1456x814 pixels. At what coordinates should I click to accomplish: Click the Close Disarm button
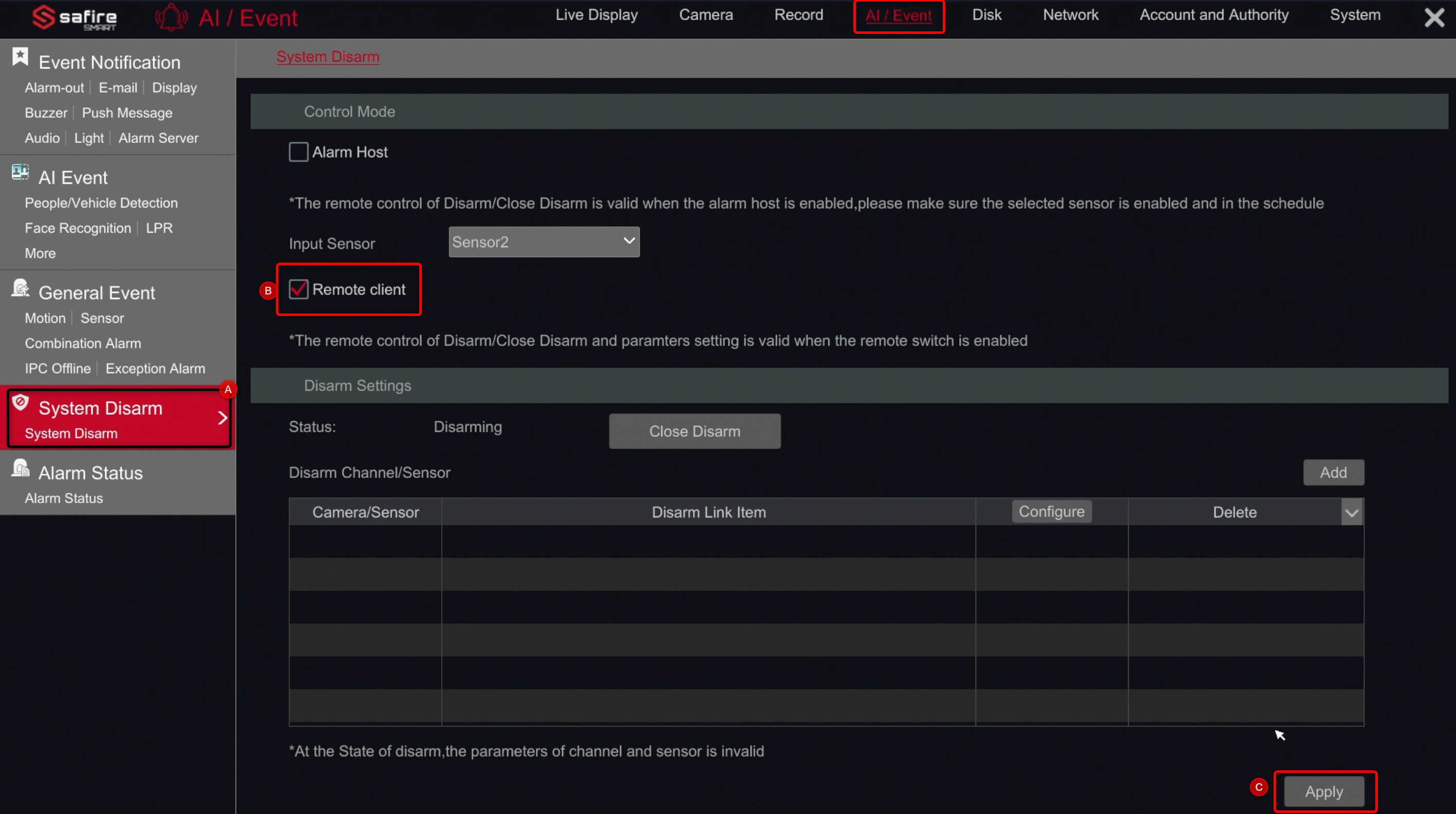point(695,431)
